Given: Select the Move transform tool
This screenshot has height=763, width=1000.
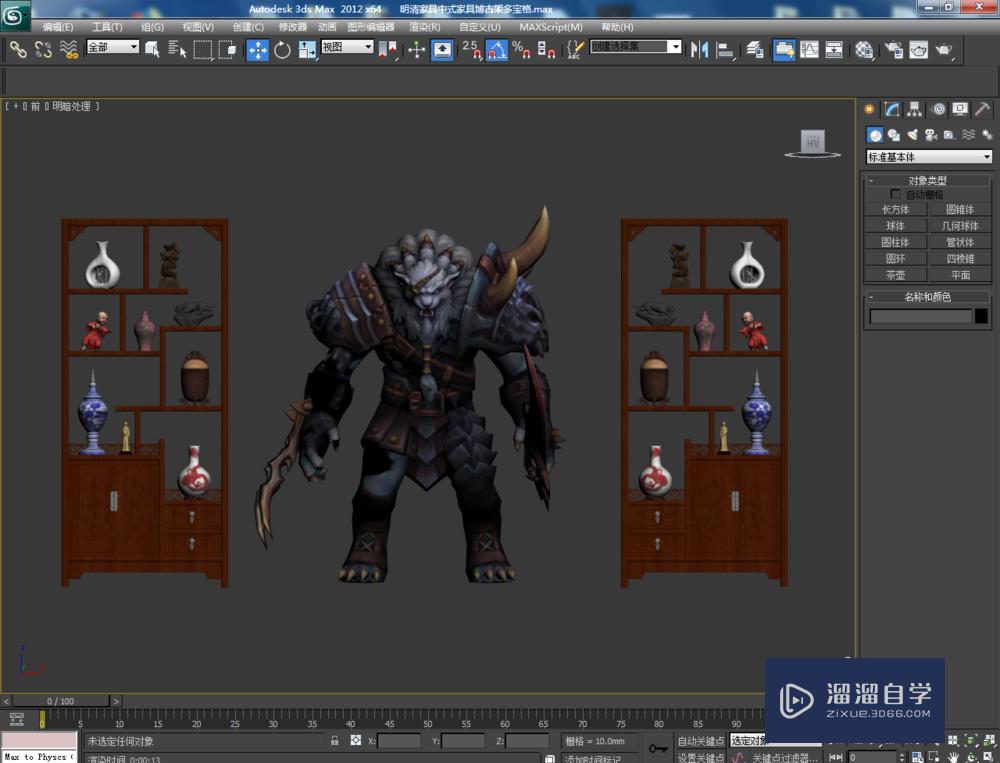Looking at the screenshot, I should point(257,49).
